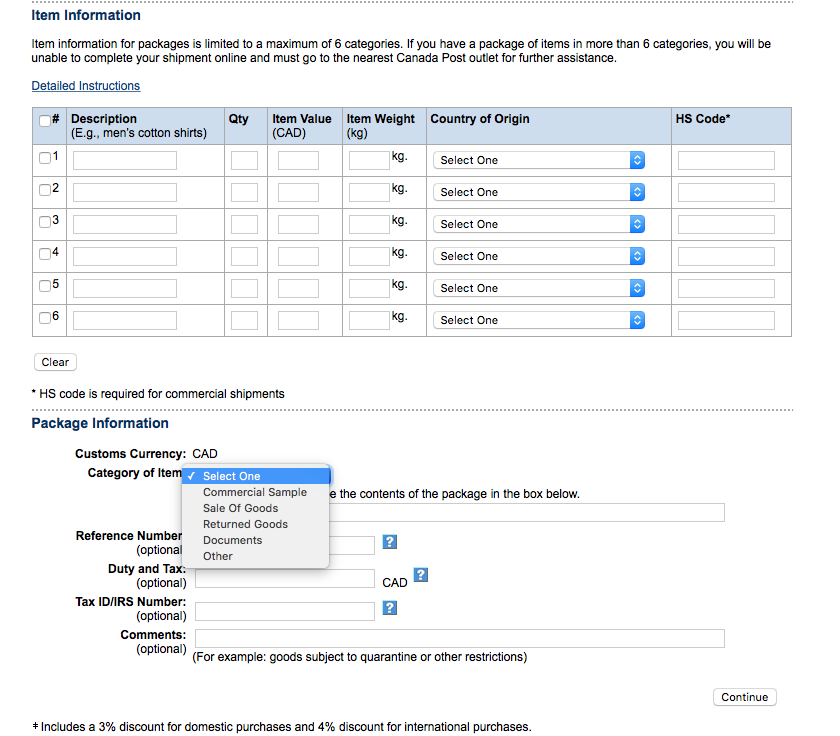
Task: Click Qty field in row 2
Action: 244,192
